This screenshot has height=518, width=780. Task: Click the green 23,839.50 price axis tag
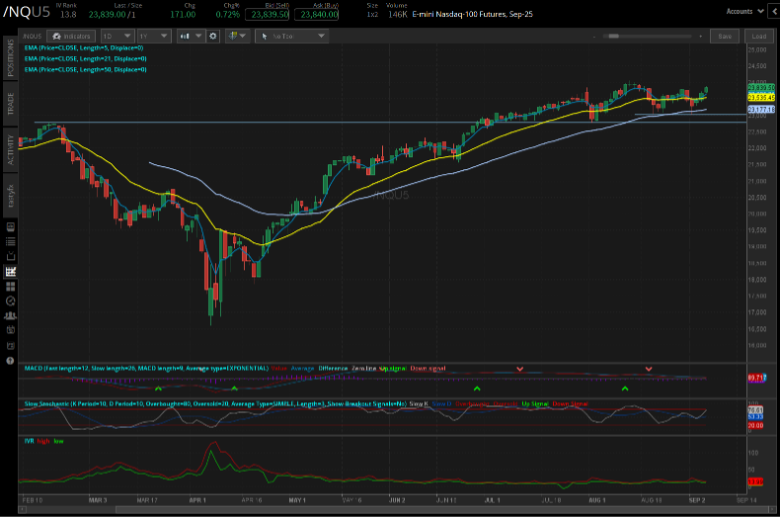761,88
